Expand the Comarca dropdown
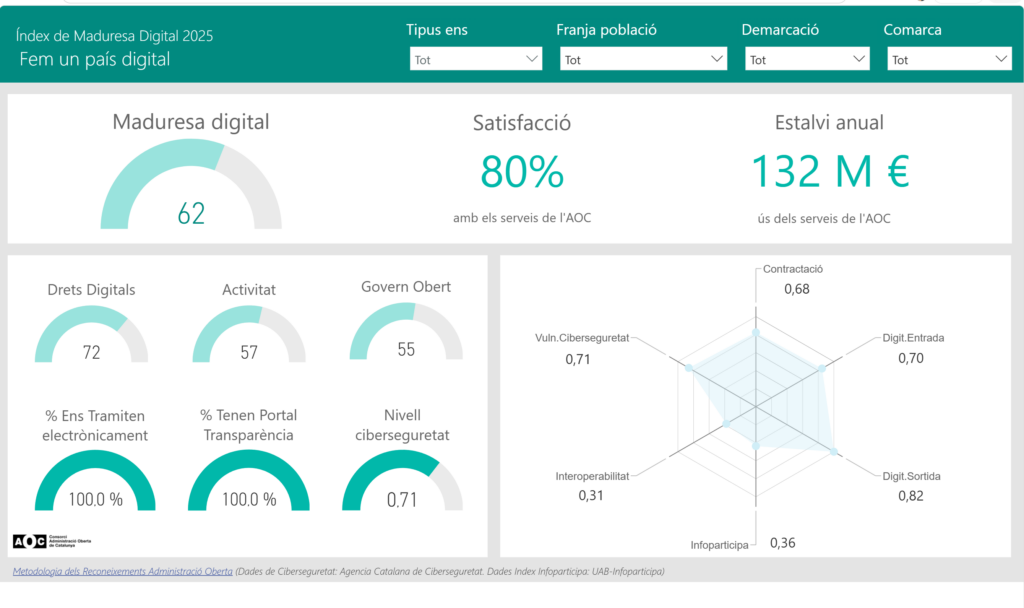 click(x=950, y=59)
